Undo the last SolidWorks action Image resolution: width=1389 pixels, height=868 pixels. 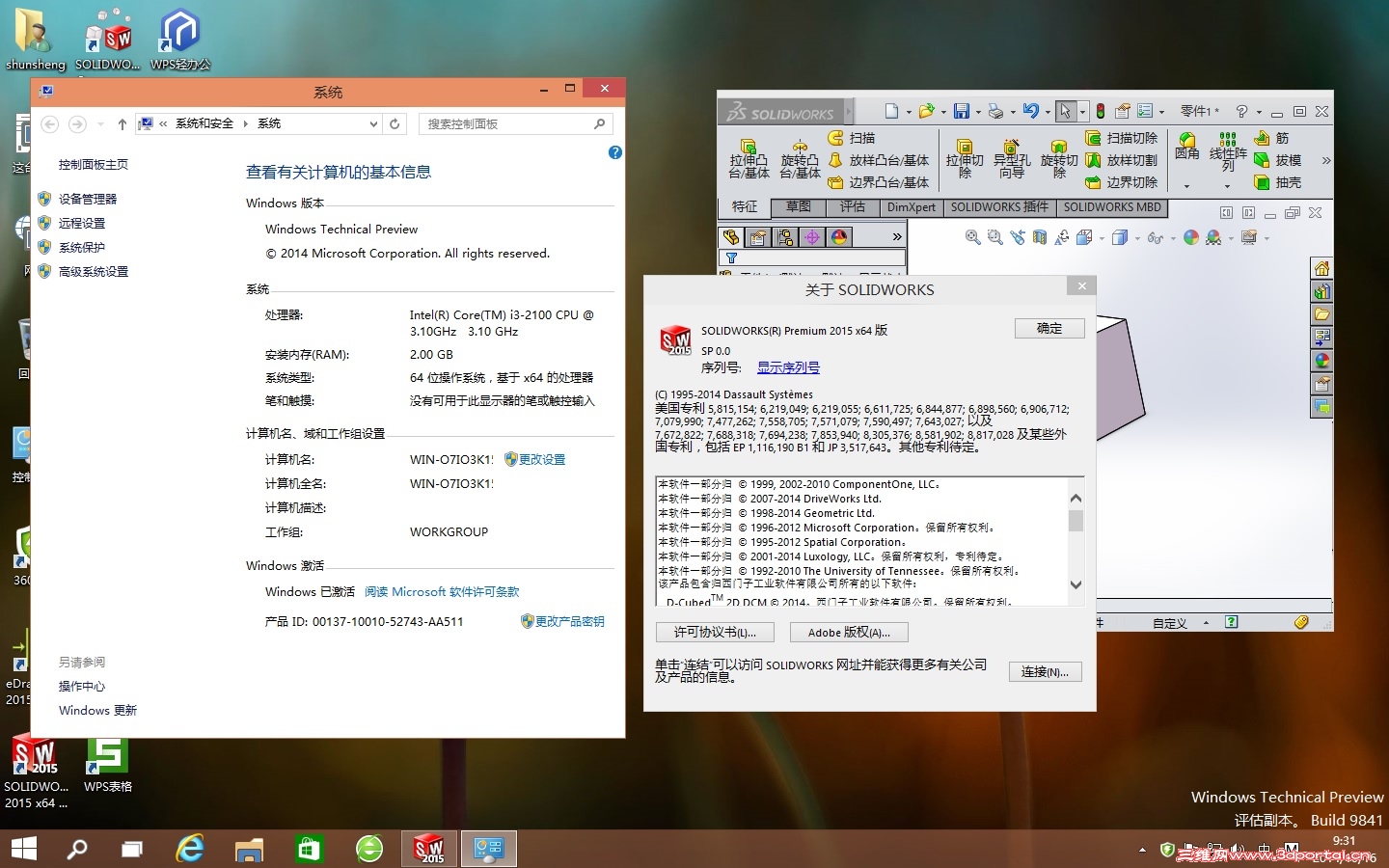click(1030, 111)
